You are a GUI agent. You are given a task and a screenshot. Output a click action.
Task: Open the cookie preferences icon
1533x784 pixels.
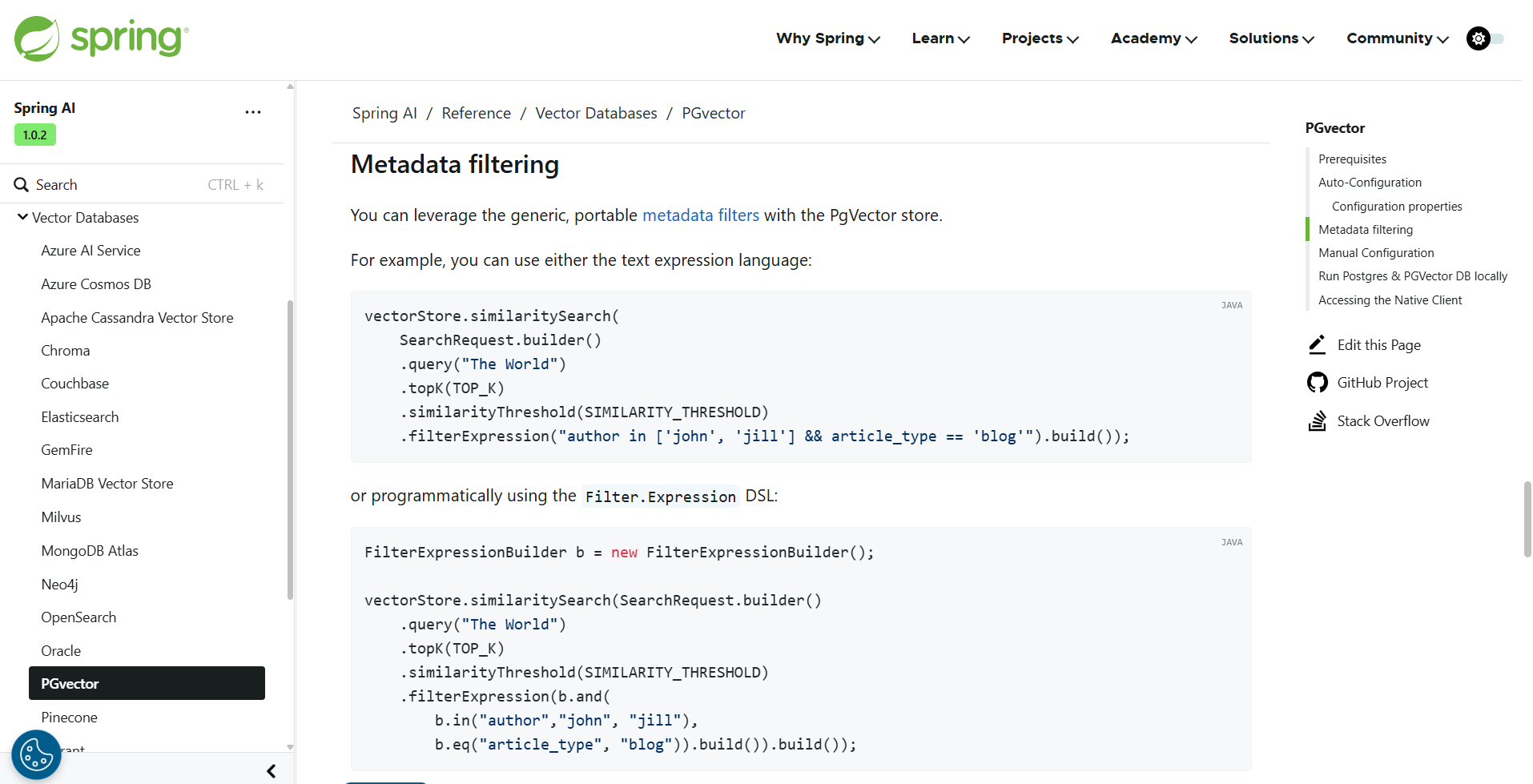[36, 754]
